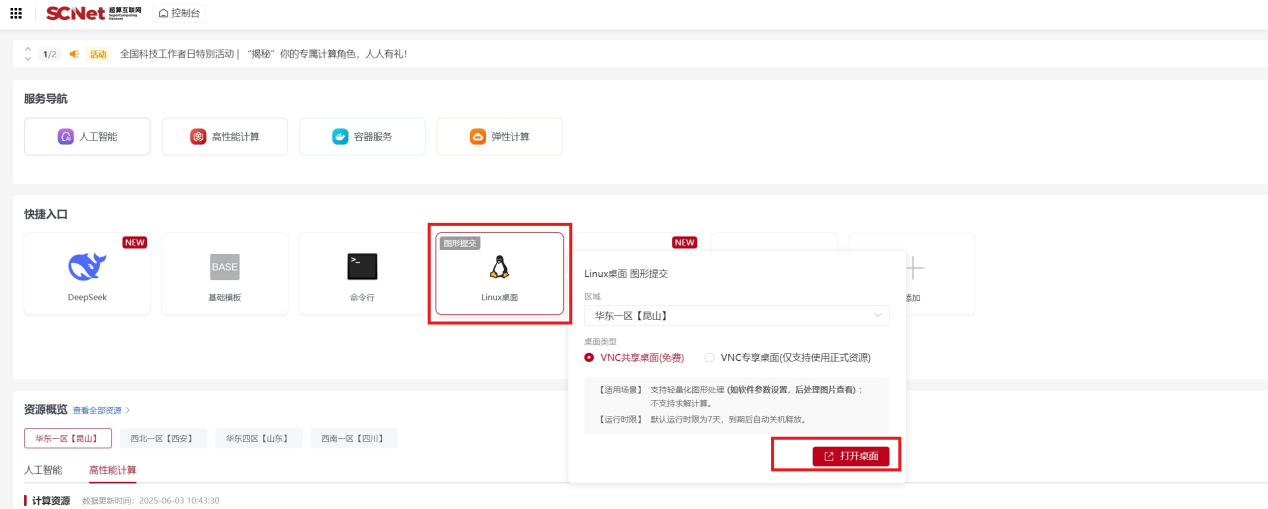Expand 查看全部资源 link arrow
Viewport: 1268px width, 509px height.
128,410
